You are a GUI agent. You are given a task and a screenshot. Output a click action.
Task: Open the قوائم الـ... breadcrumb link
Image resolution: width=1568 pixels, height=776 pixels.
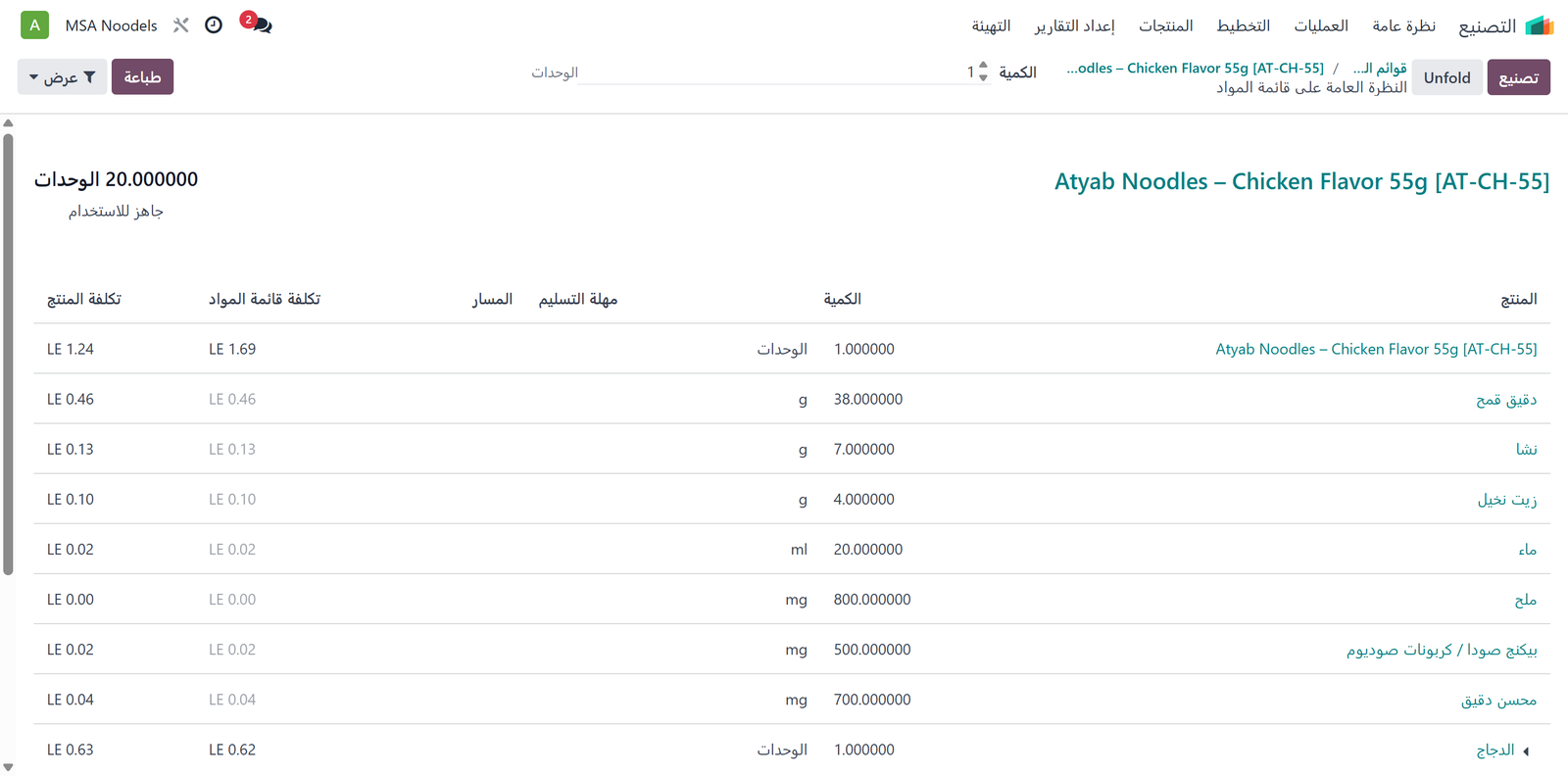point(1380,68)
